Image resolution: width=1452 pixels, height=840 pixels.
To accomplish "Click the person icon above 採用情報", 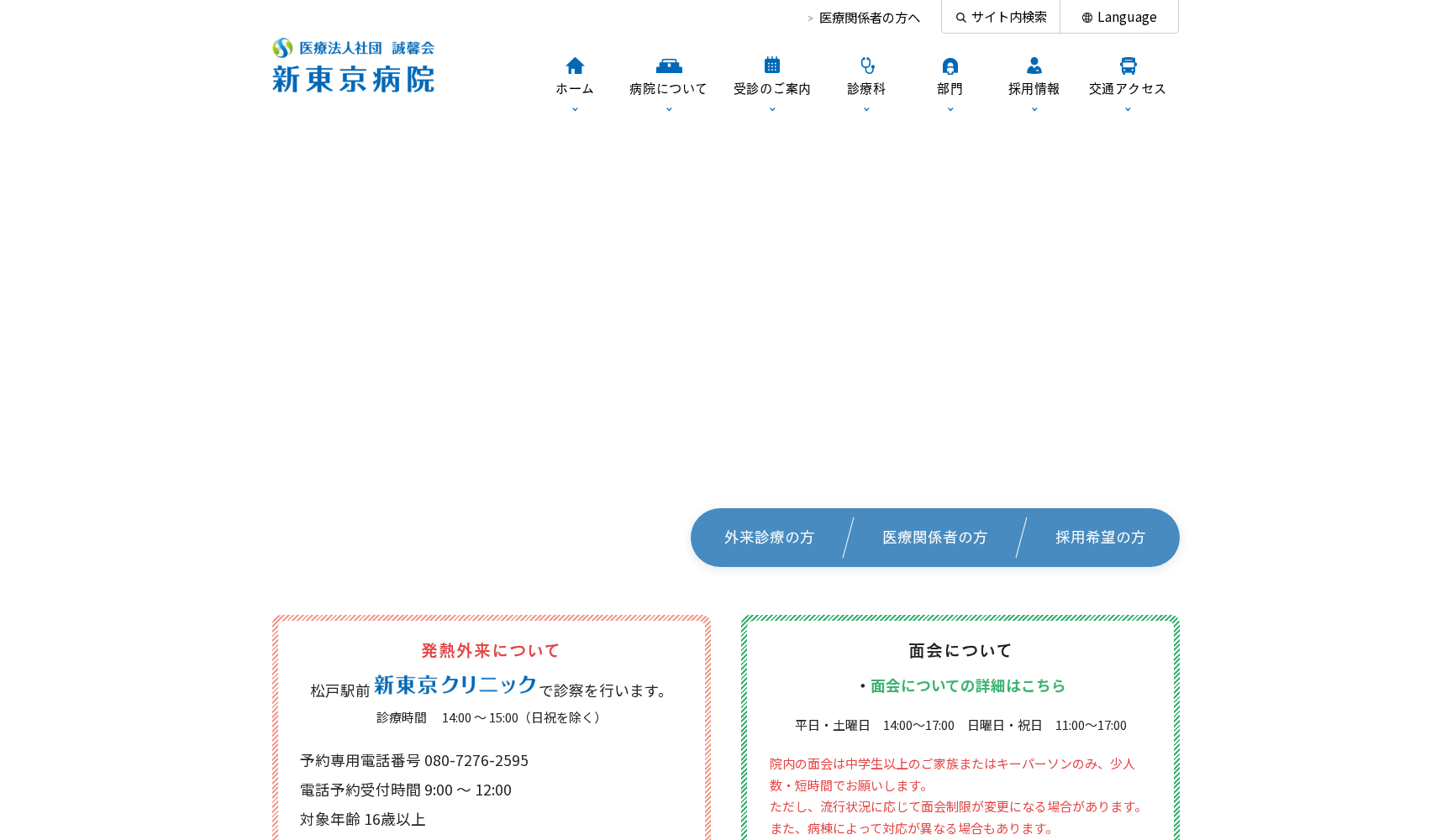I will pos(1034,64).
